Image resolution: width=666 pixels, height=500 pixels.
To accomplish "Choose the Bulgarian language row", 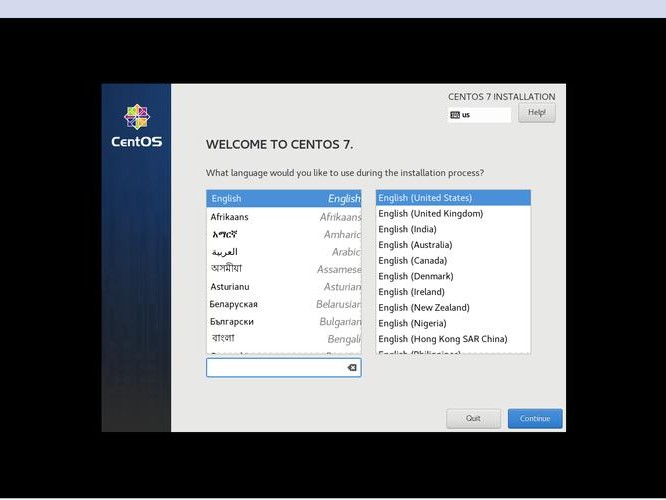I will click(284, 322).
